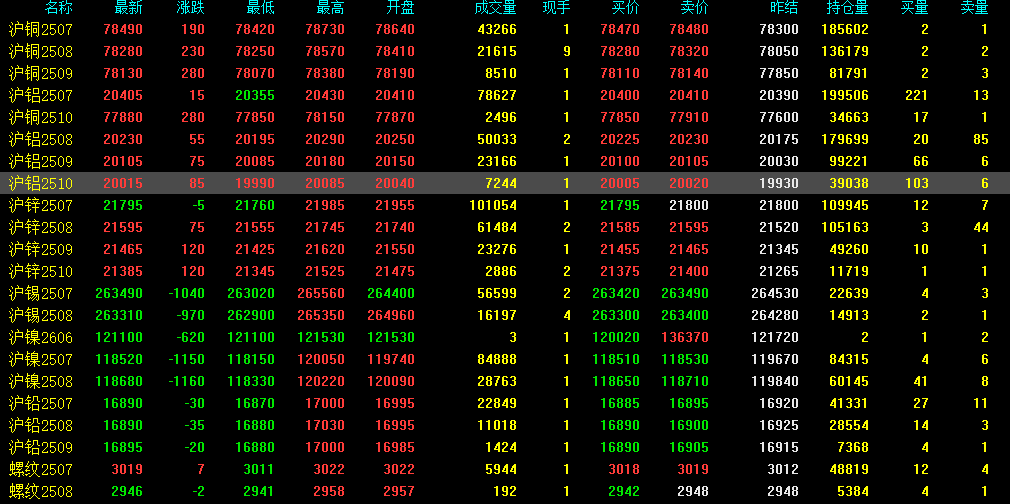The height and width of the screenshot is (504, 1010).
Task: Click low price 3011 of 螺纹2507
Action: pos(259,469)
